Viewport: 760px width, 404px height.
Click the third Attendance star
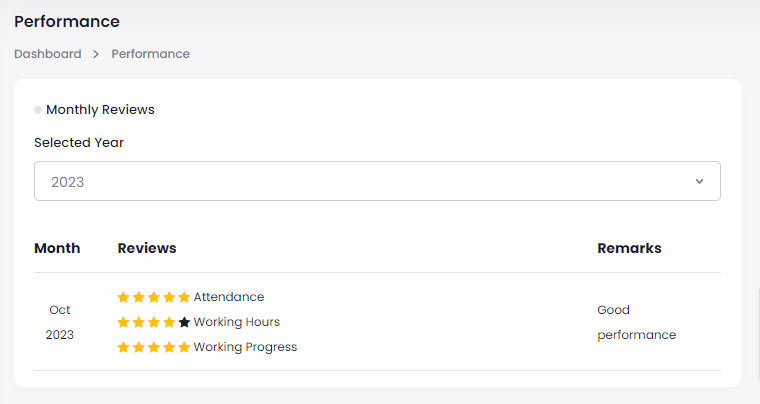153,297
